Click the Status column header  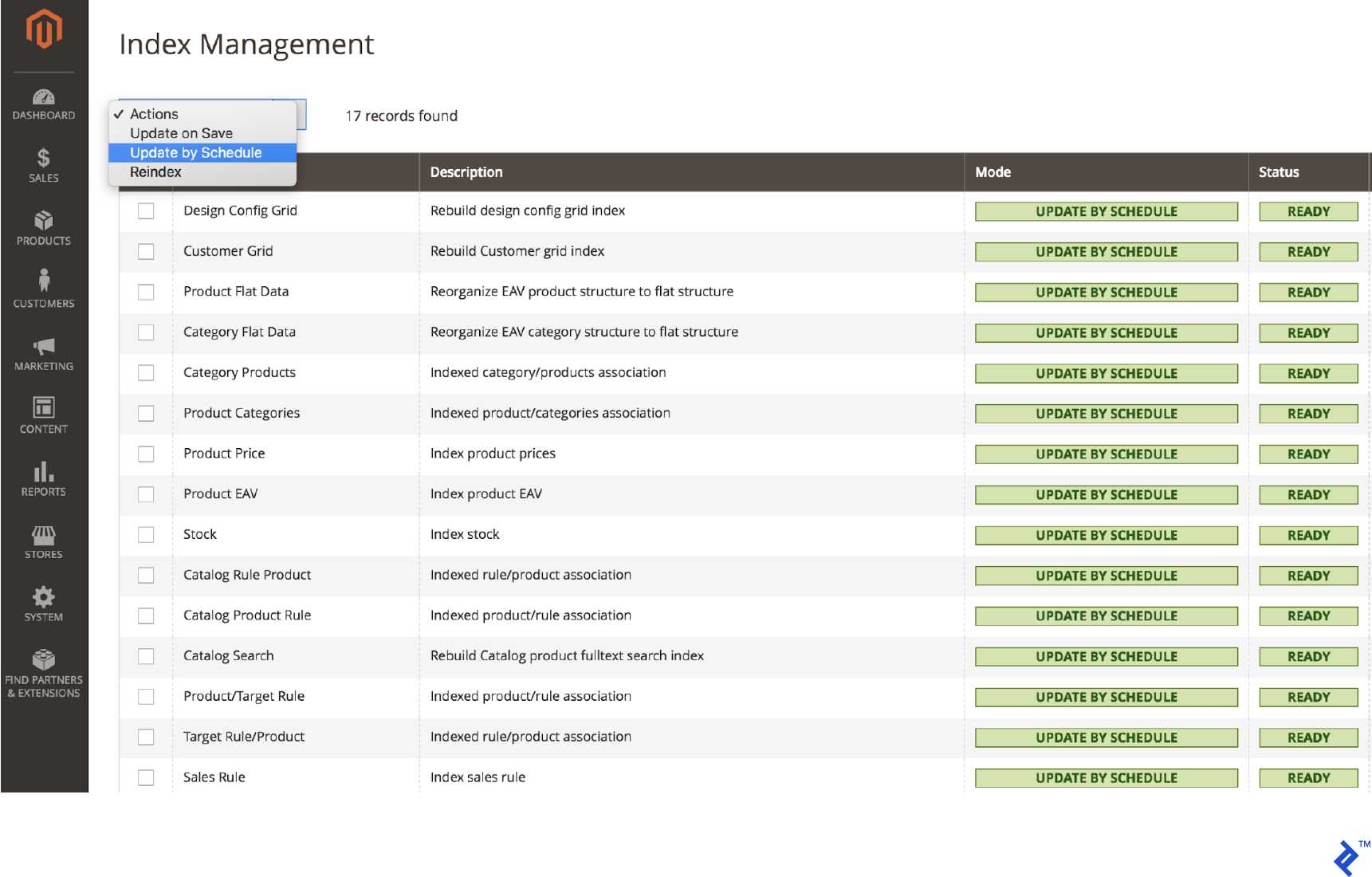coord(1279,172)
